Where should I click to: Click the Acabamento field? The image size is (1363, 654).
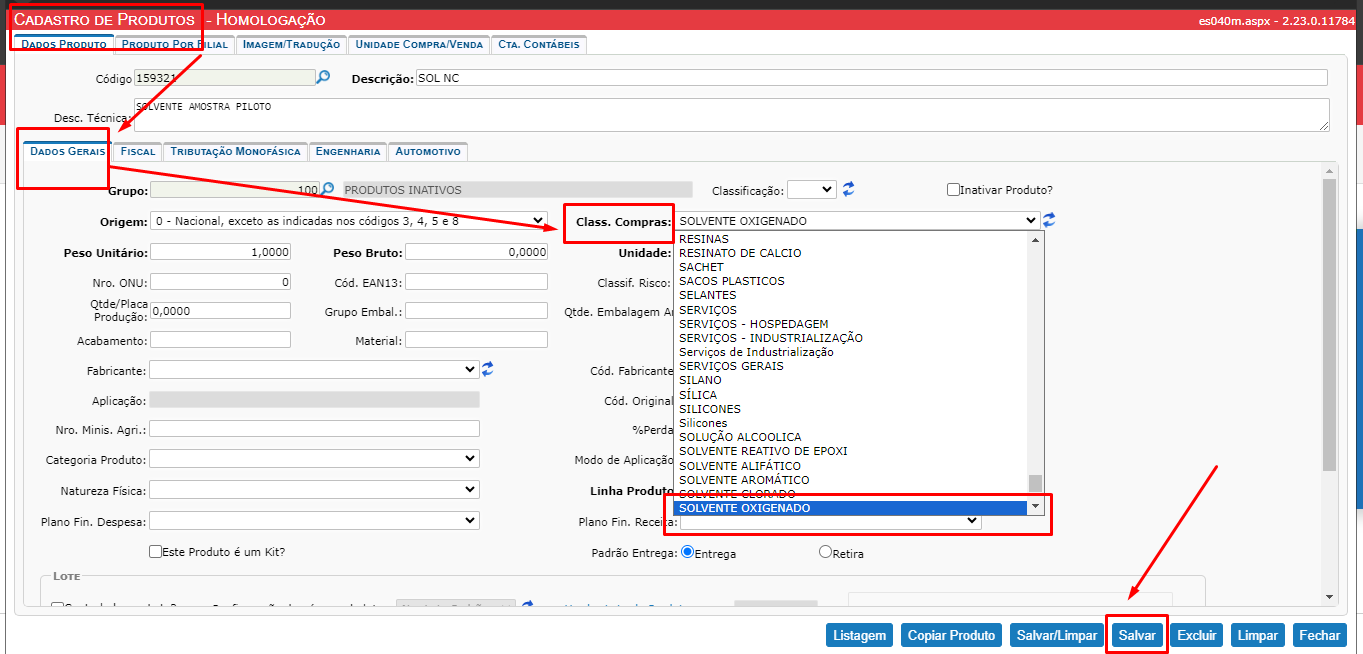[x=221, y=340]
